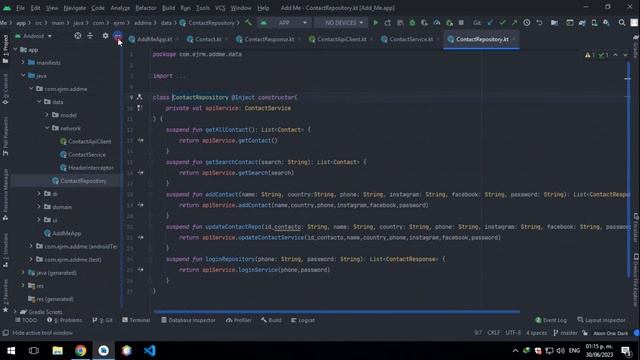The image size is (640, 360).
Task: Open File Explorer from the taskbar
Action: pos(58,351)
